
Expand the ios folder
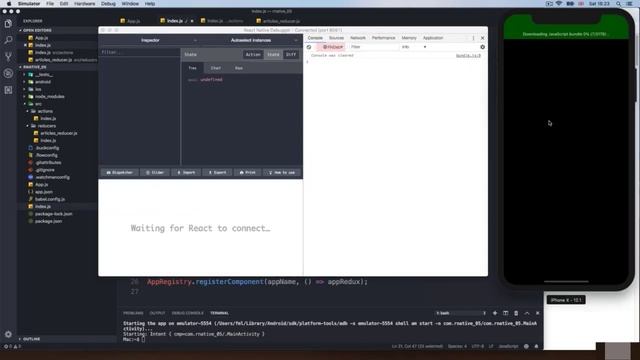38,89
